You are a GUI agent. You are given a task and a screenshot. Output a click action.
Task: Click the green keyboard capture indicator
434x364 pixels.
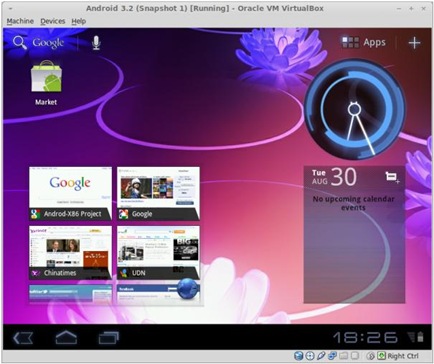pyautogui.click(x=382, y=356)
